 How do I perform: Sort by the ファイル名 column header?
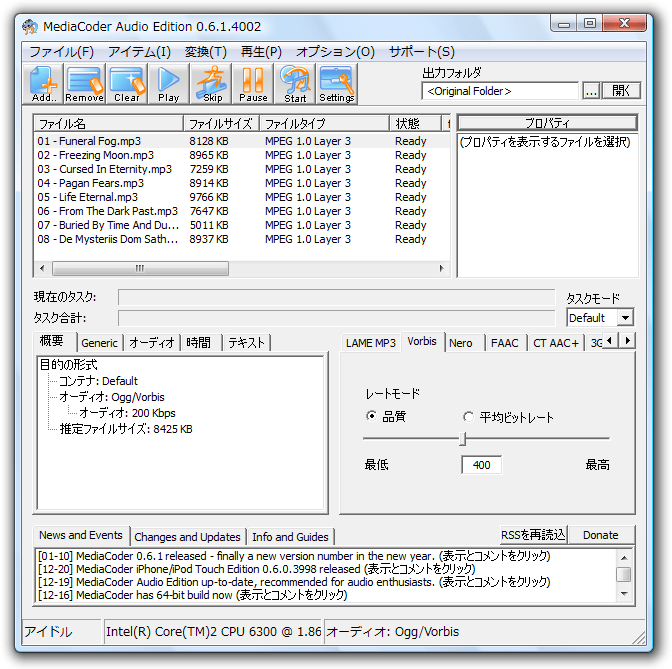click(x=108, y=124)
